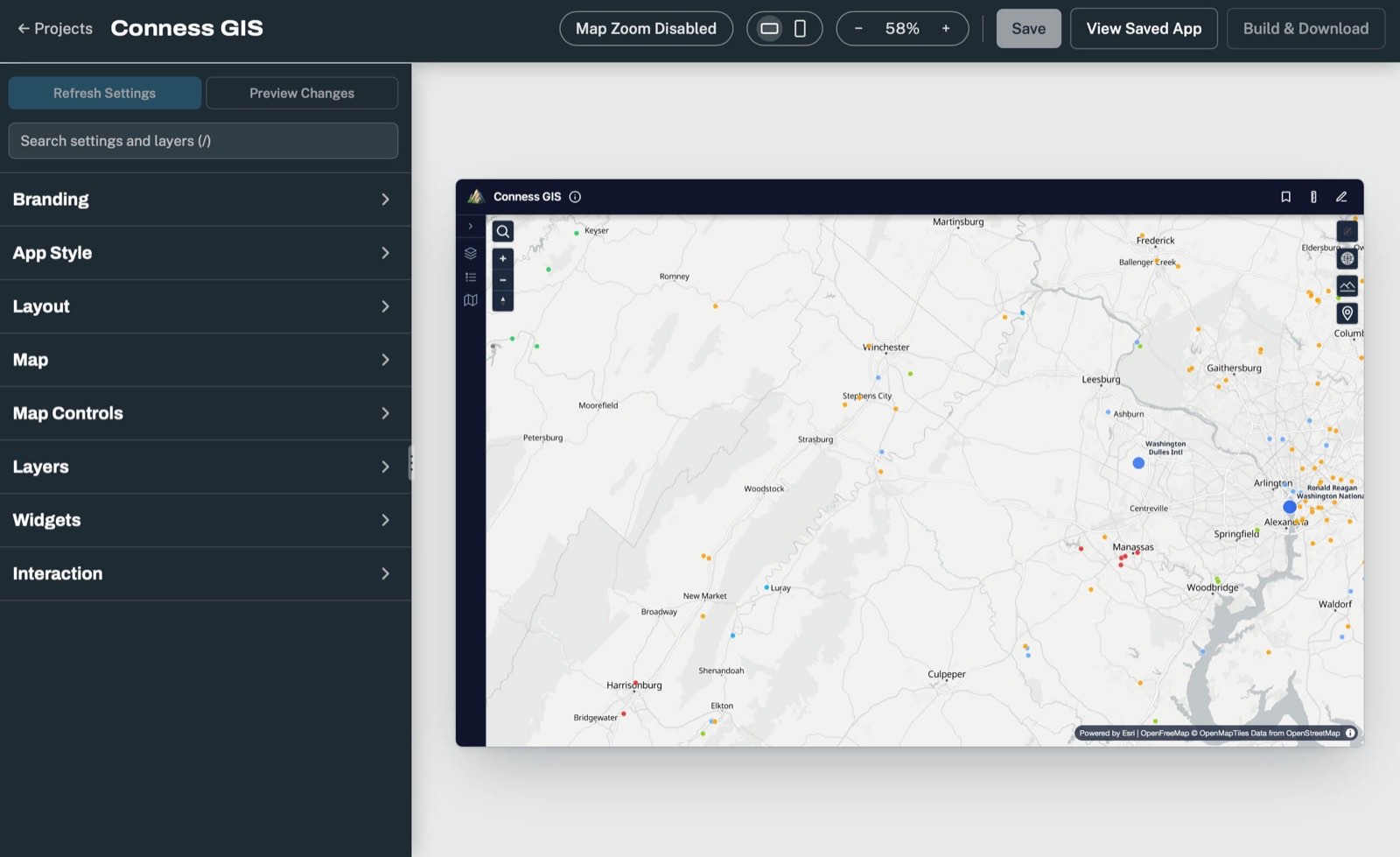Image resolution: width=1400 pixels, height=857 pixels.
Task: Expand the Layout settings section
Action: tap(206, 306)
